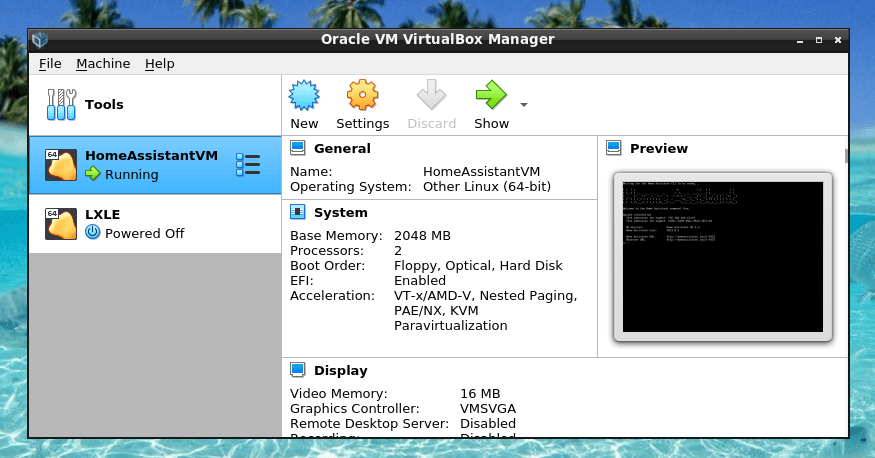Click the Display section monitor icon

click(298, 370)
